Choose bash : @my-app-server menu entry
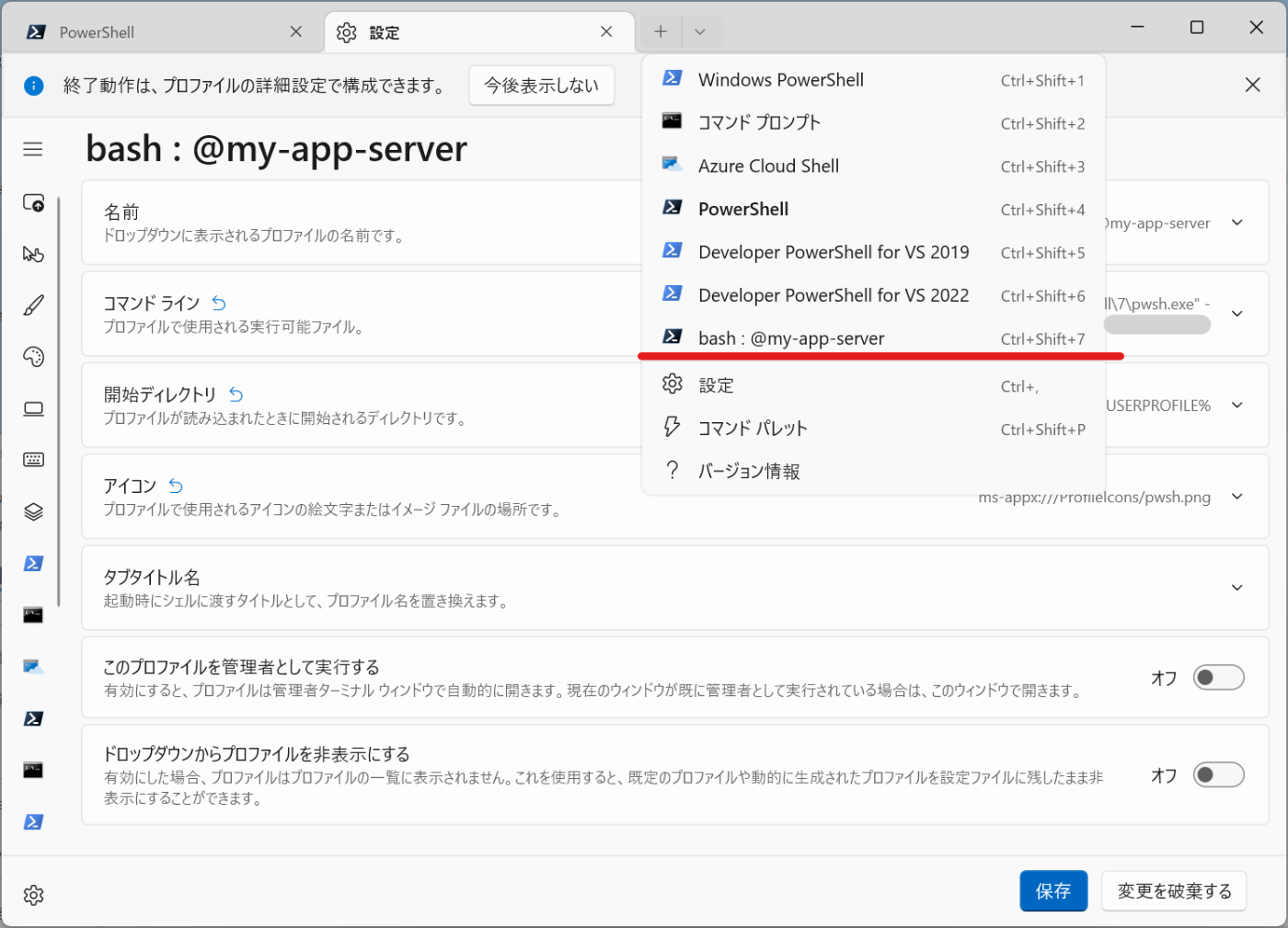Viewport: 1288px width, 928px height. 873,338
